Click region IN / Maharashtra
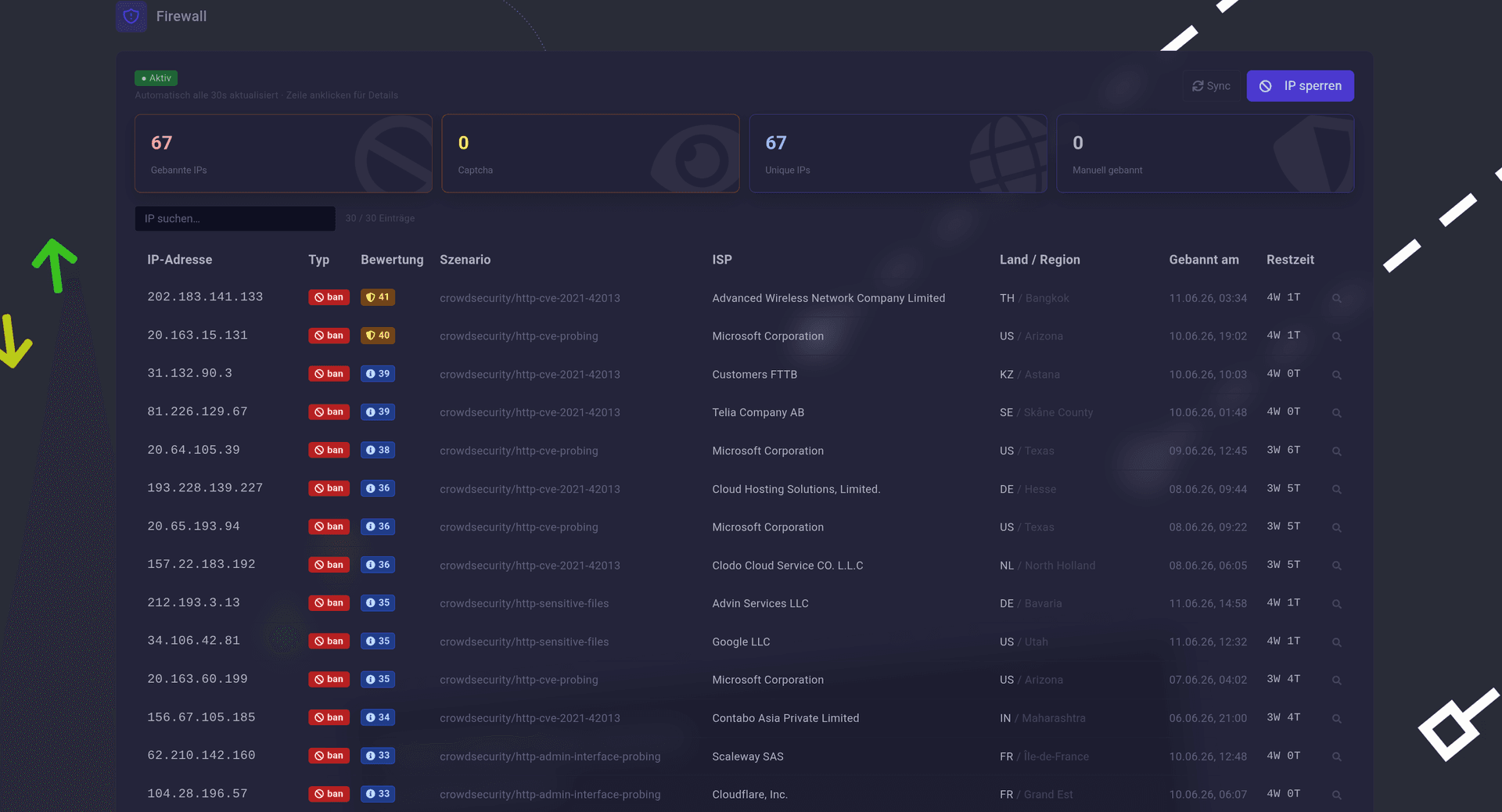This screenshot has width=1502, height=812. 1043,718
